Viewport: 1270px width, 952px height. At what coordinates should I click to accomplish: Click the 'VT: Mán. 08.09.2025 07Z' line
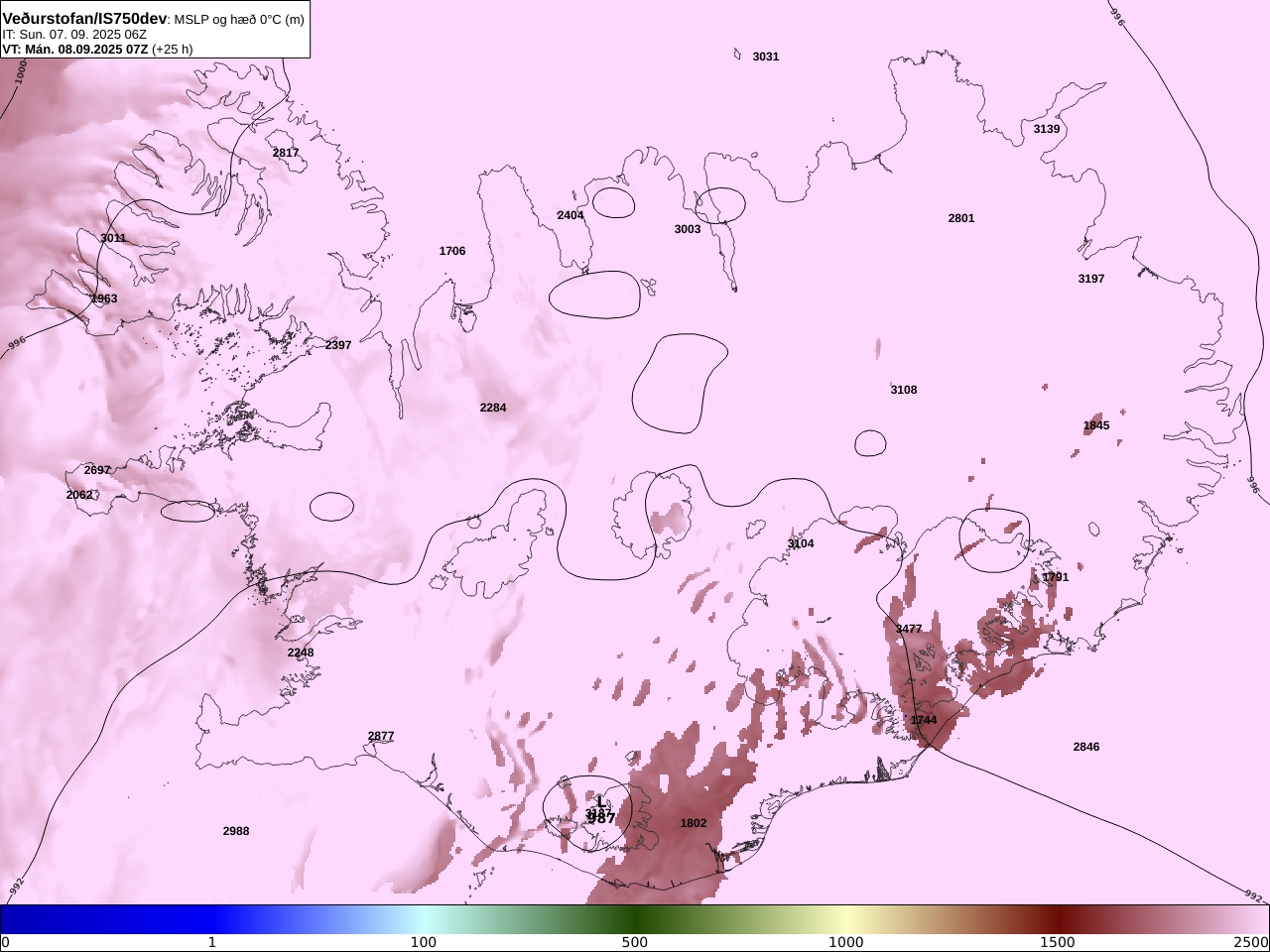75,50
